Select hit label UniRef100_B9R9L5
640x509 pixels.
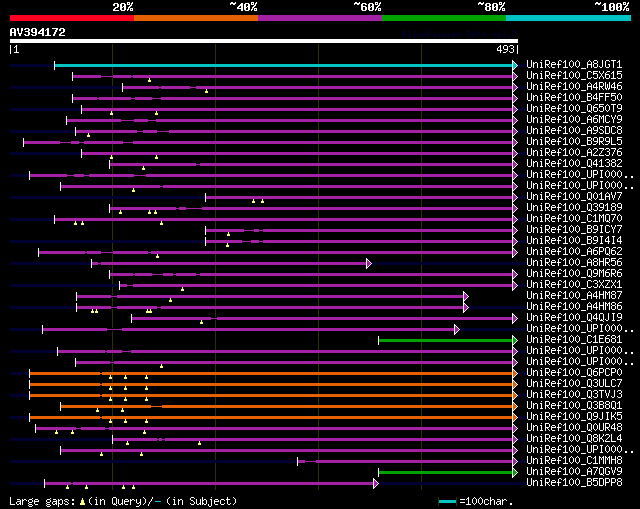click(x=574, y=142)
